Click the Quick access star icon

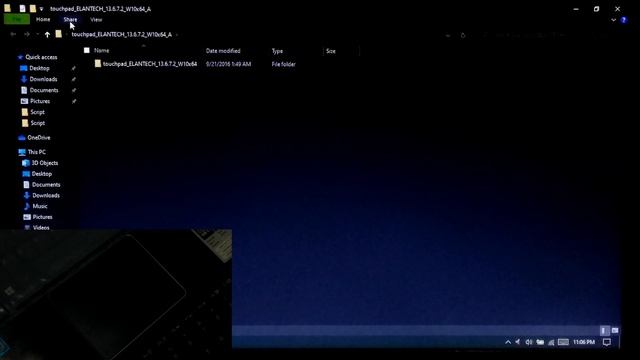click(x=20, y=57)
